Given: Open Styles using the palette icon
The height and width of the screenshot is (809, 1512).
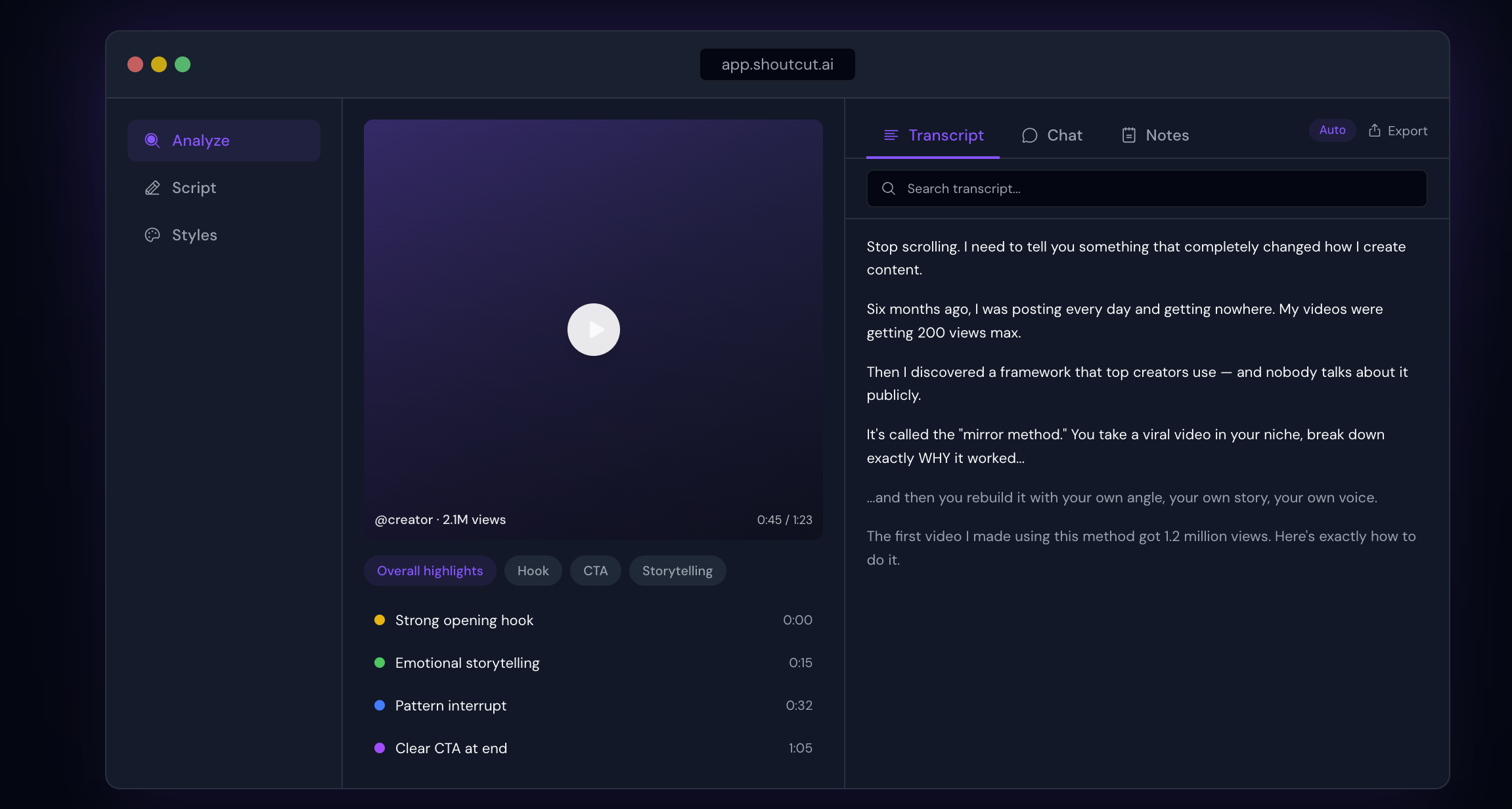Looking at the screenshot, I should click(152, 235).
